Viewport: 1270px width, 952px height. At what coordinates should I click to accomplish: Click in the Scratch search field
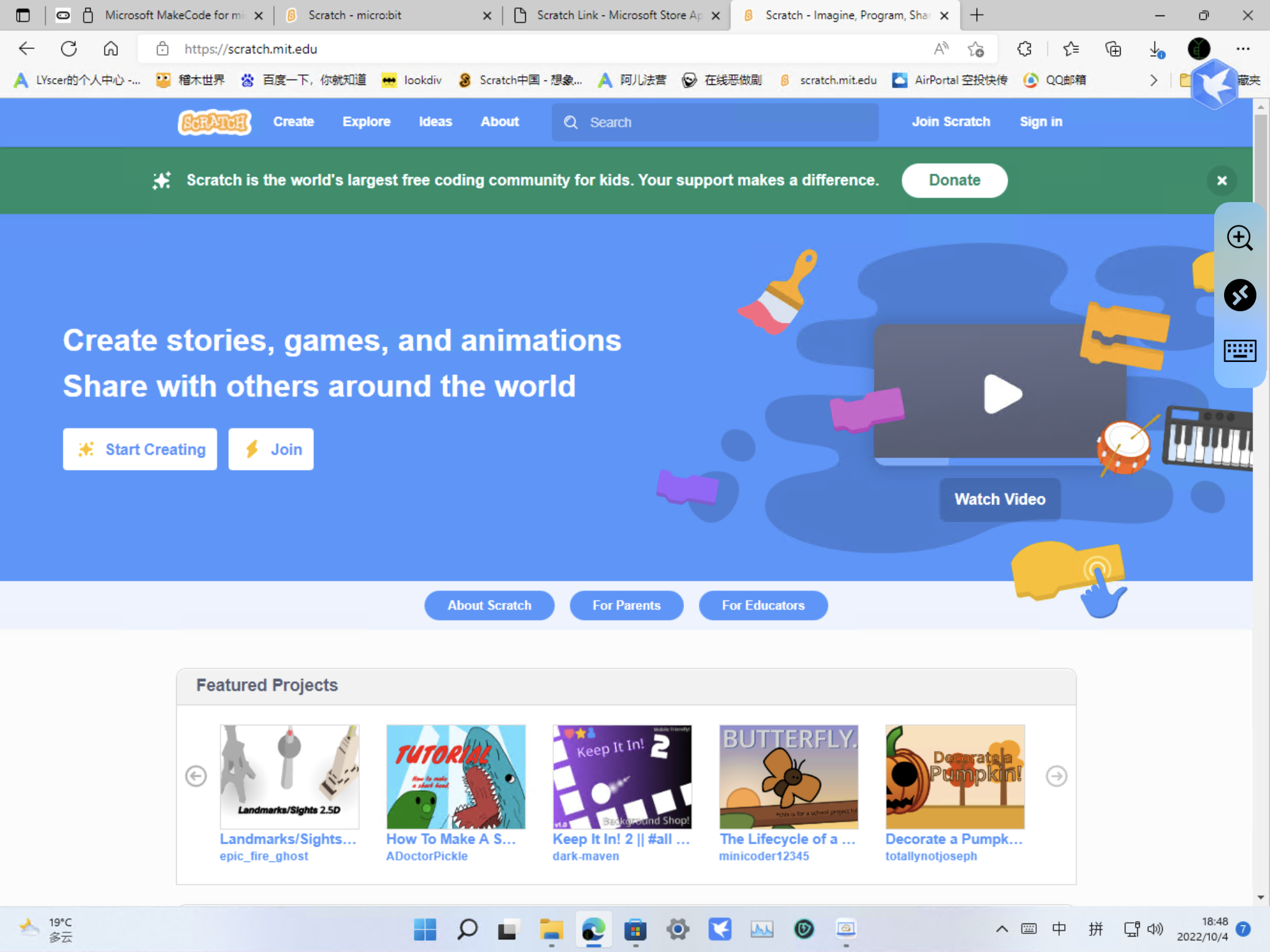tap(715, 122)
